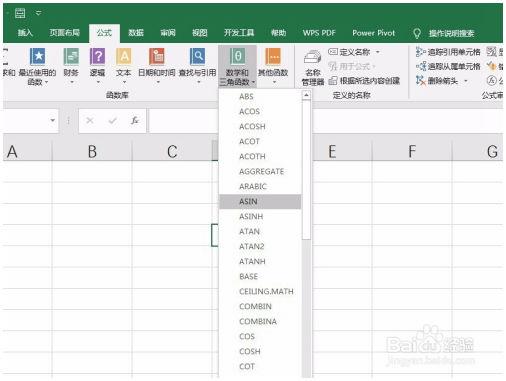The image size is (506, 381).
Task: Open the Help (帮助) tab
Action: click(279, 33)
